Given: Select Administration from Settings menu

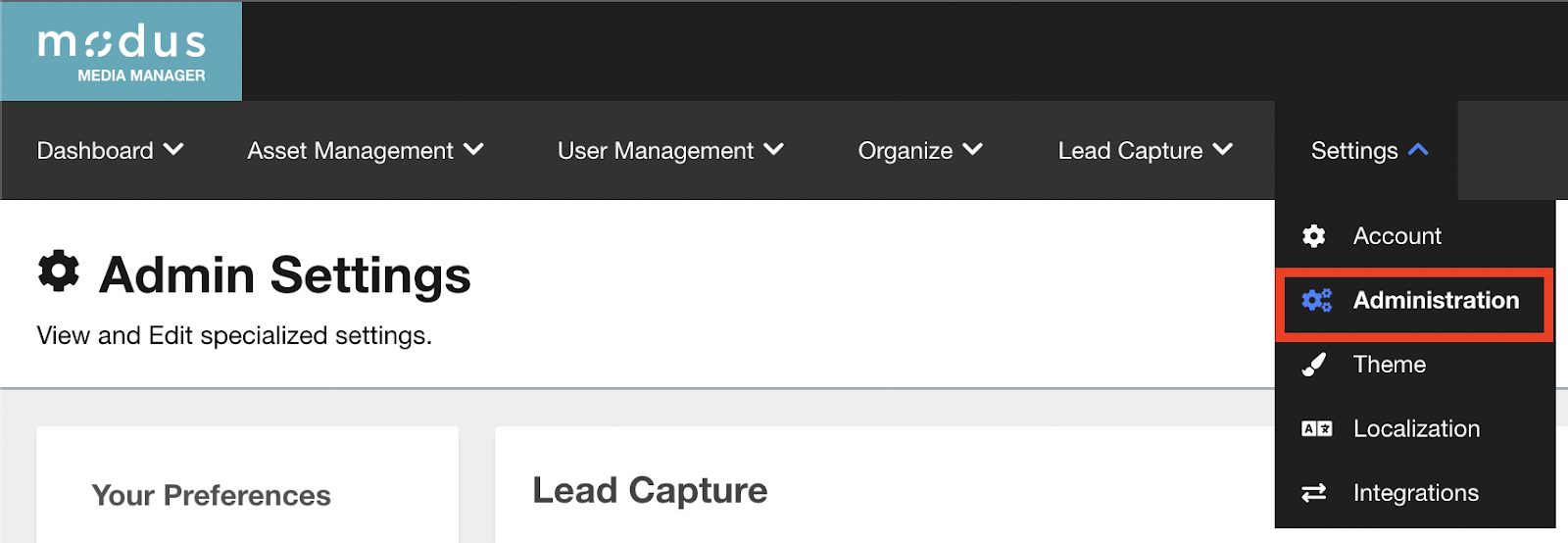Looking at the screenshot, I should (1436, 300).
